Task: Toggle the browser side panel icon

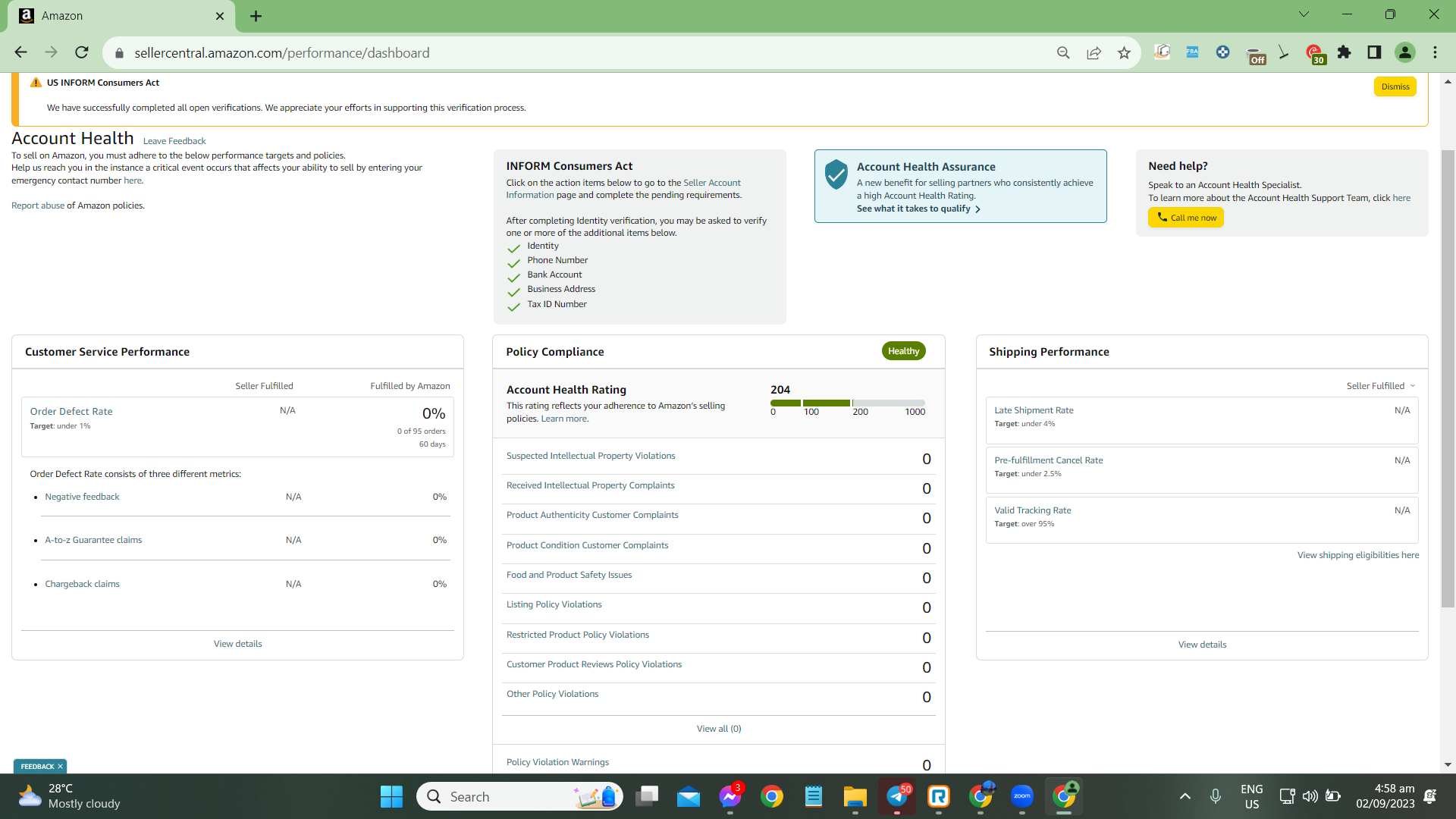Action: point(1374,52)
